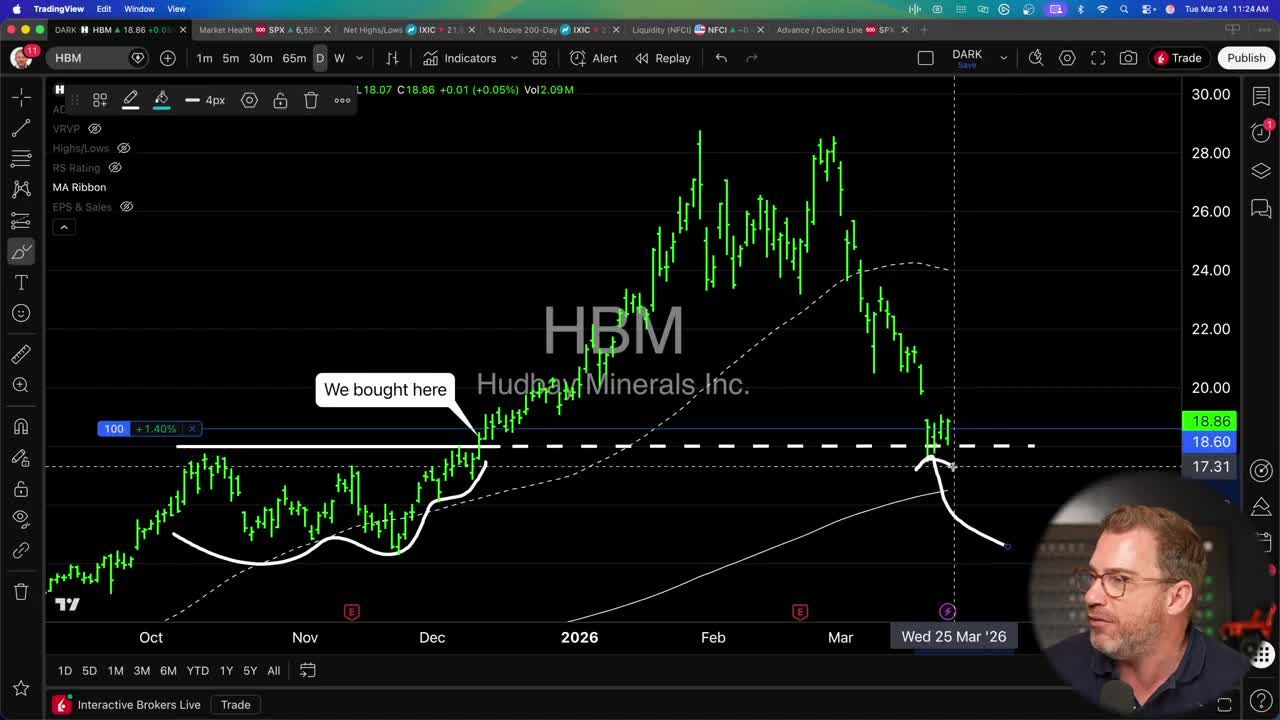Expand the weekly W timeframe dropdown
This screenshot has width=1280, height=720.
click(x=358, y=58)
